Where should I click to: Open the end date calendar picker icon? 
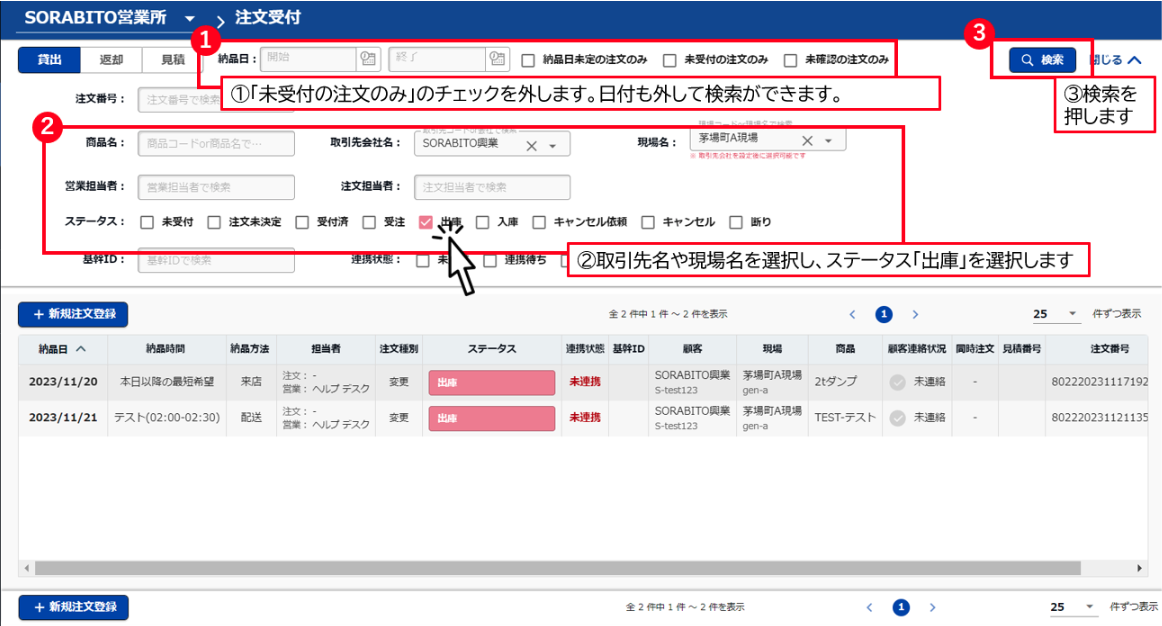496,59
